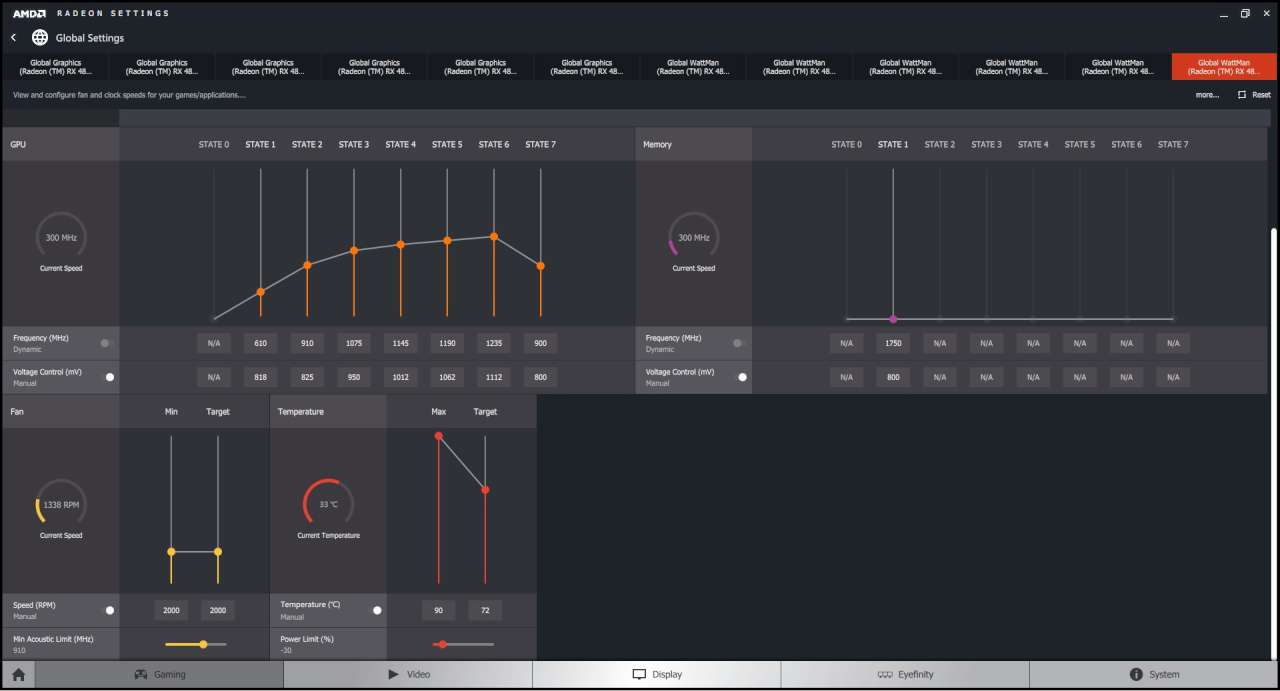Edit GPU State 6 voltage field 1112
Viewport: 1280px width, 691px height.
pos(494,377)
